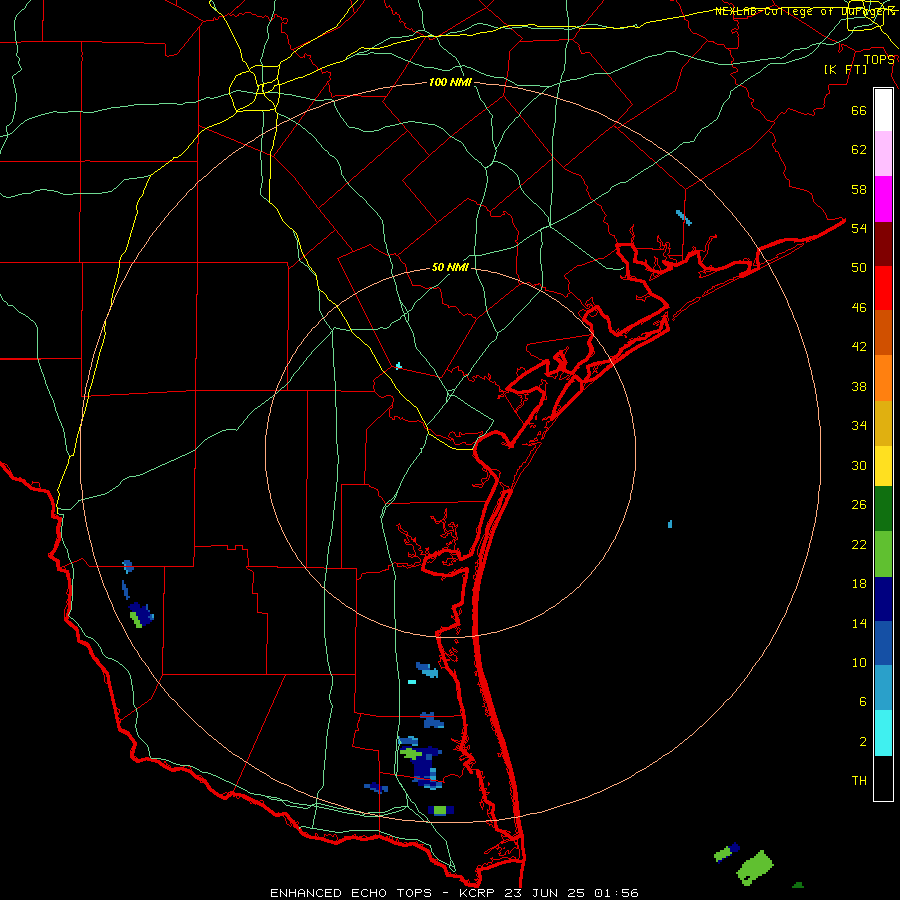This screenshot has height=900, width=900.
Task: Click the "6" legend value
Action: 863,701
